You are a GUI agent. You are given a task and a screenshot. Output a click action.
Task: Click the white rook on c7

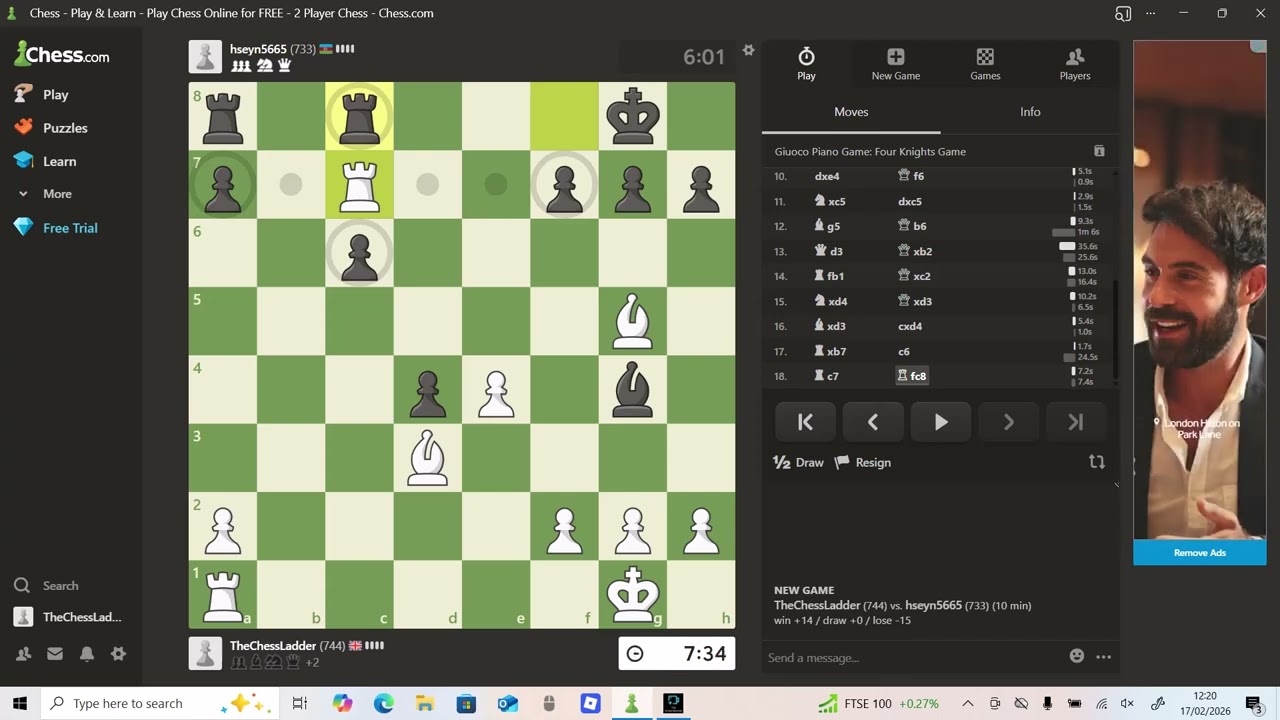tap(359, 184)
